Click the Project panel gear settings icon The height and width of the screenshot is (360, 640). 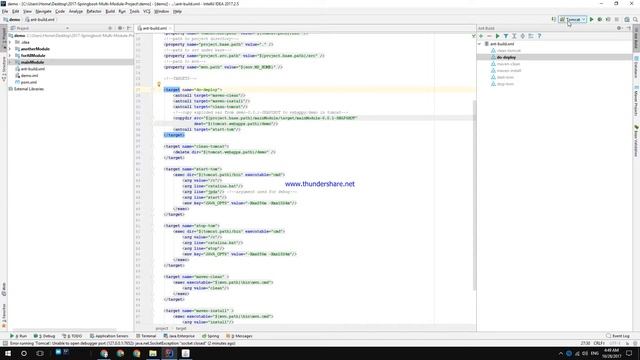pyautogui.click(x=120, y=28)
